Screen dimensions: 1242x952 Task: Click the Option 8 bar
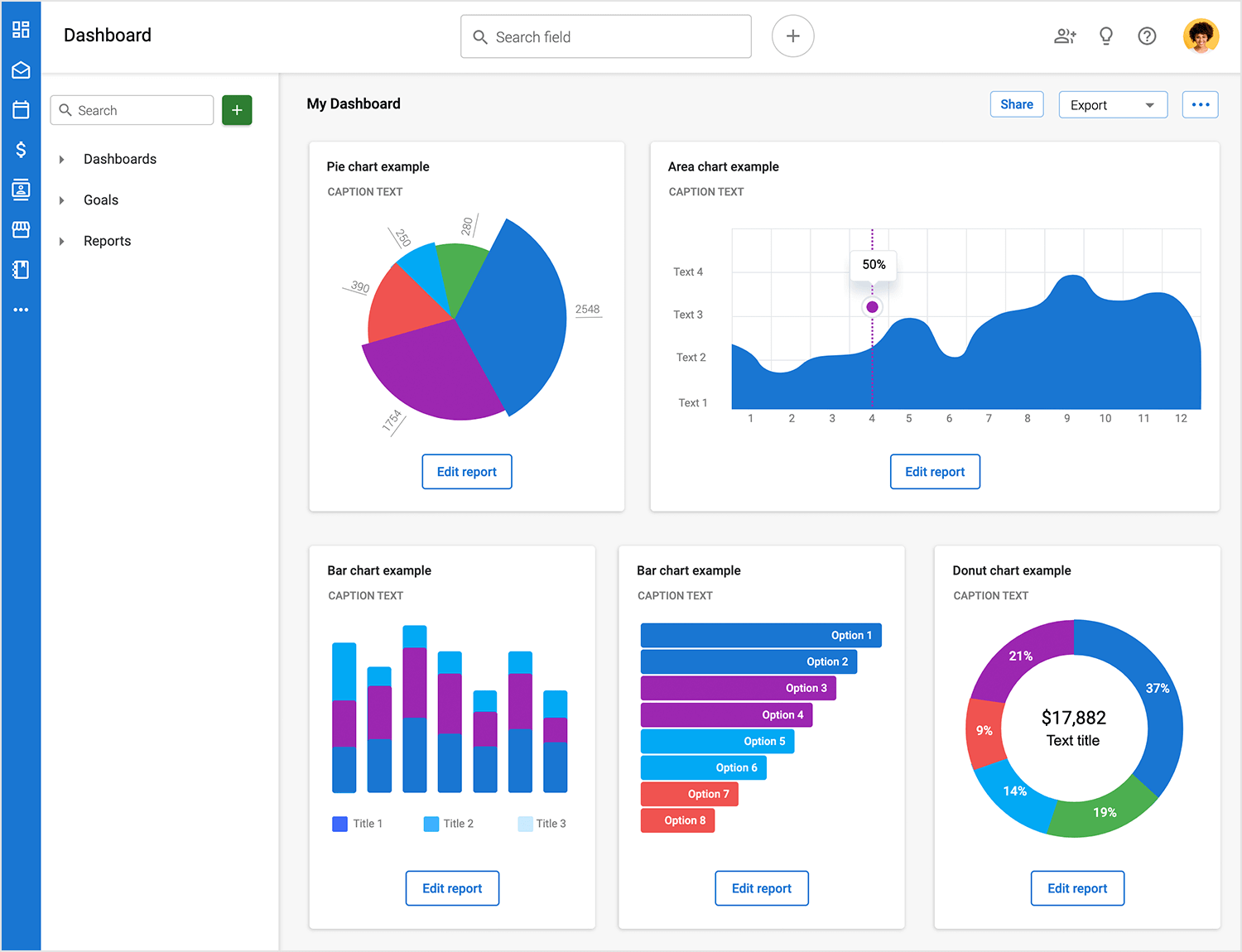[x=677, y=820]
